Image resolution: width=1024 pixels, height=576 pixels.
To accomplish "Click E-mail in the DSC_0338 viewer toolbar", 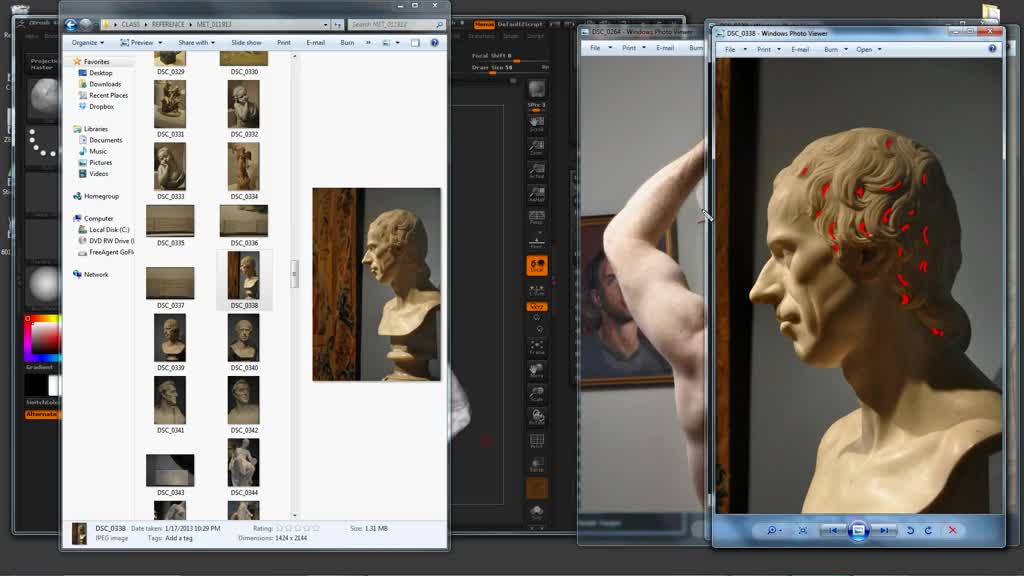I will click(800, 50).
